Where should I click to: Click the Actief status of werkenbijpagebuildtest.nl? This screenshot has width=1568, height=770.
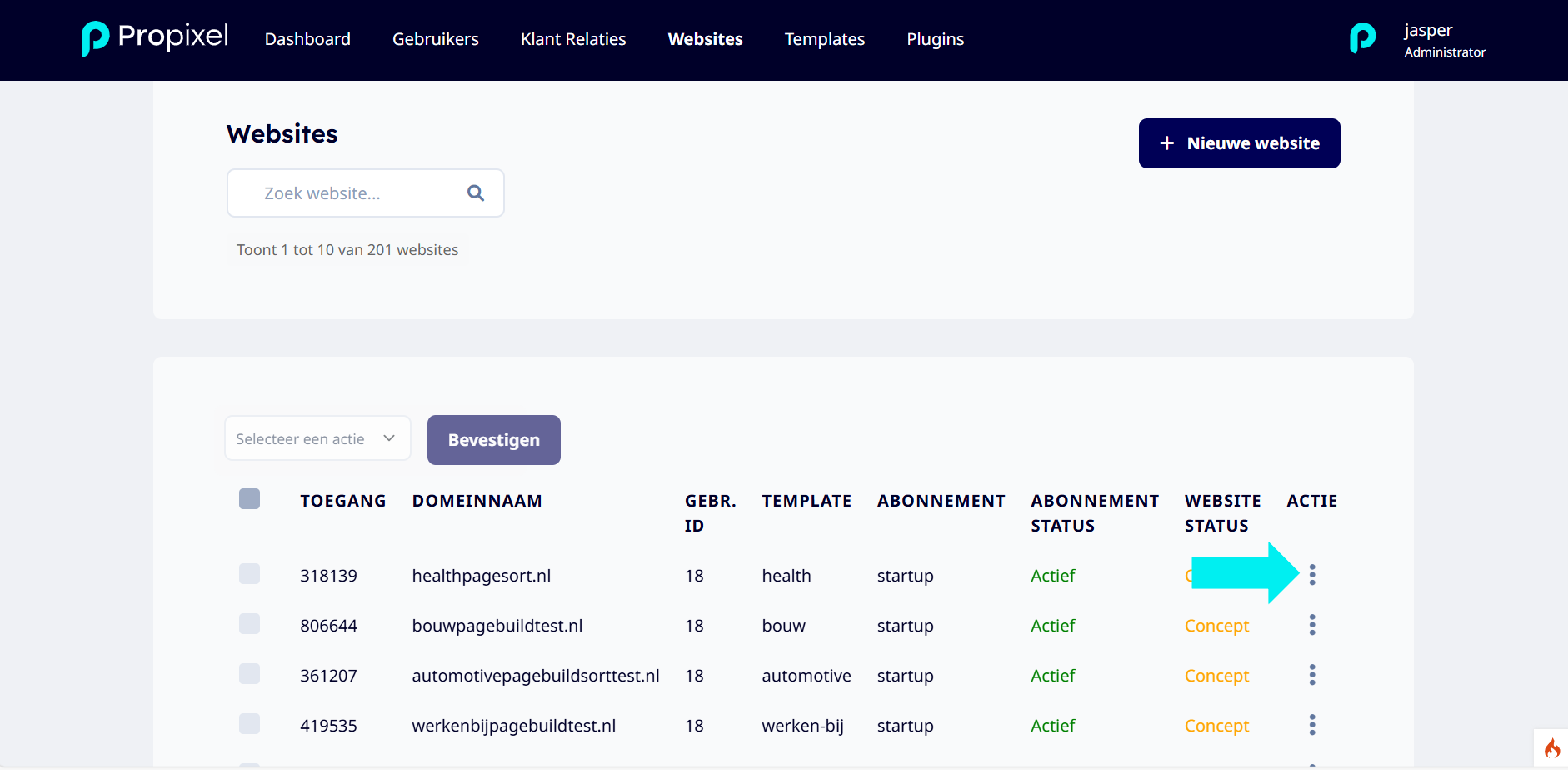[x=1053, y=726]
